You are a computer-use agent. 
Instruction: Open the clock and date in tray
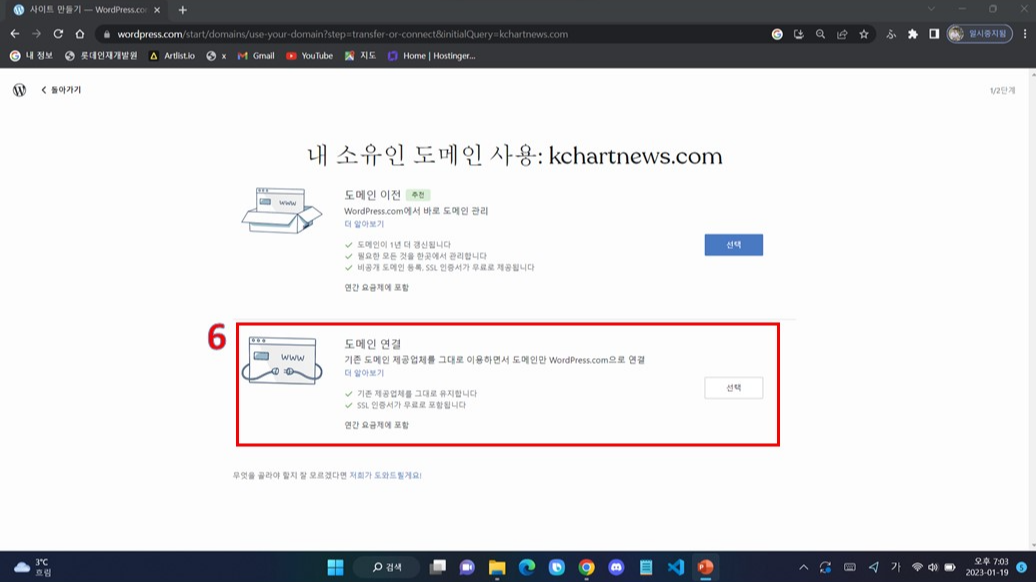(x=987, y=567)
